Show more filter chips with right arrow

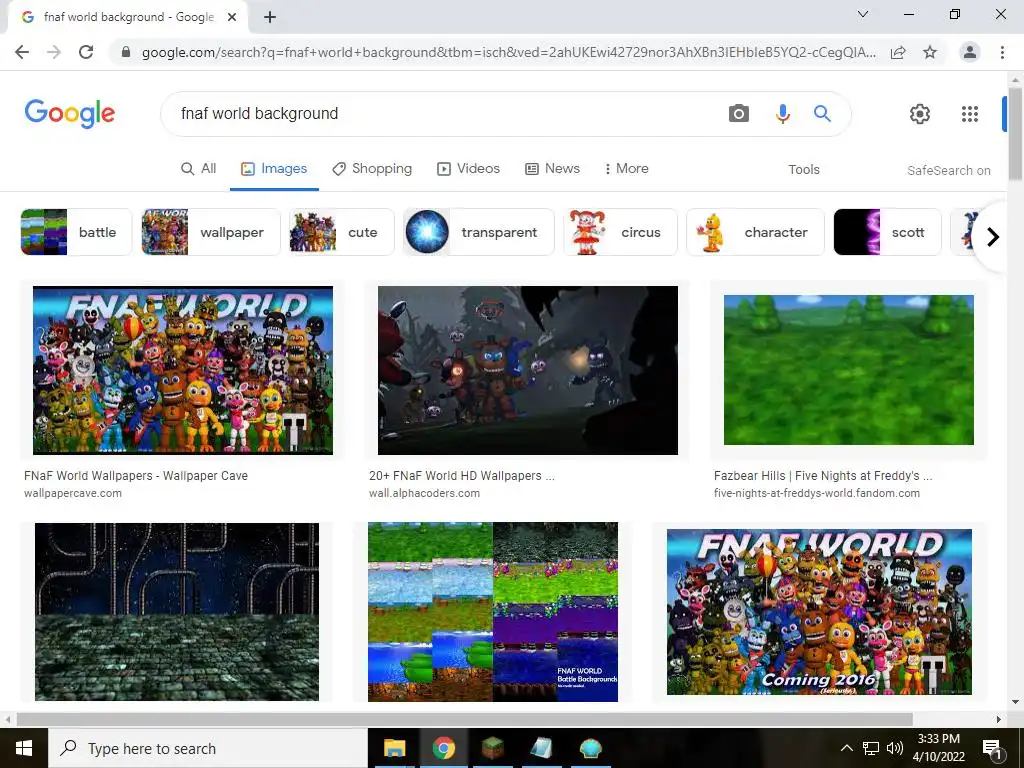click(x=993, y=236)
